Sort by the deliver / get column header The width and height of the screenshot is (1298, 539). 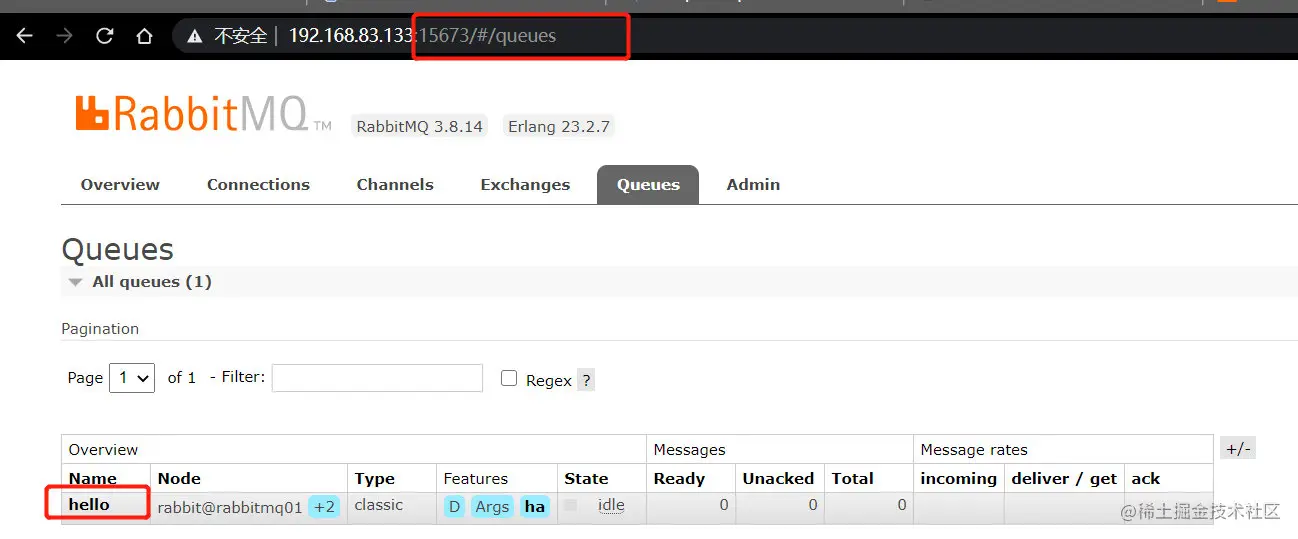click(x=1064, y=478)
